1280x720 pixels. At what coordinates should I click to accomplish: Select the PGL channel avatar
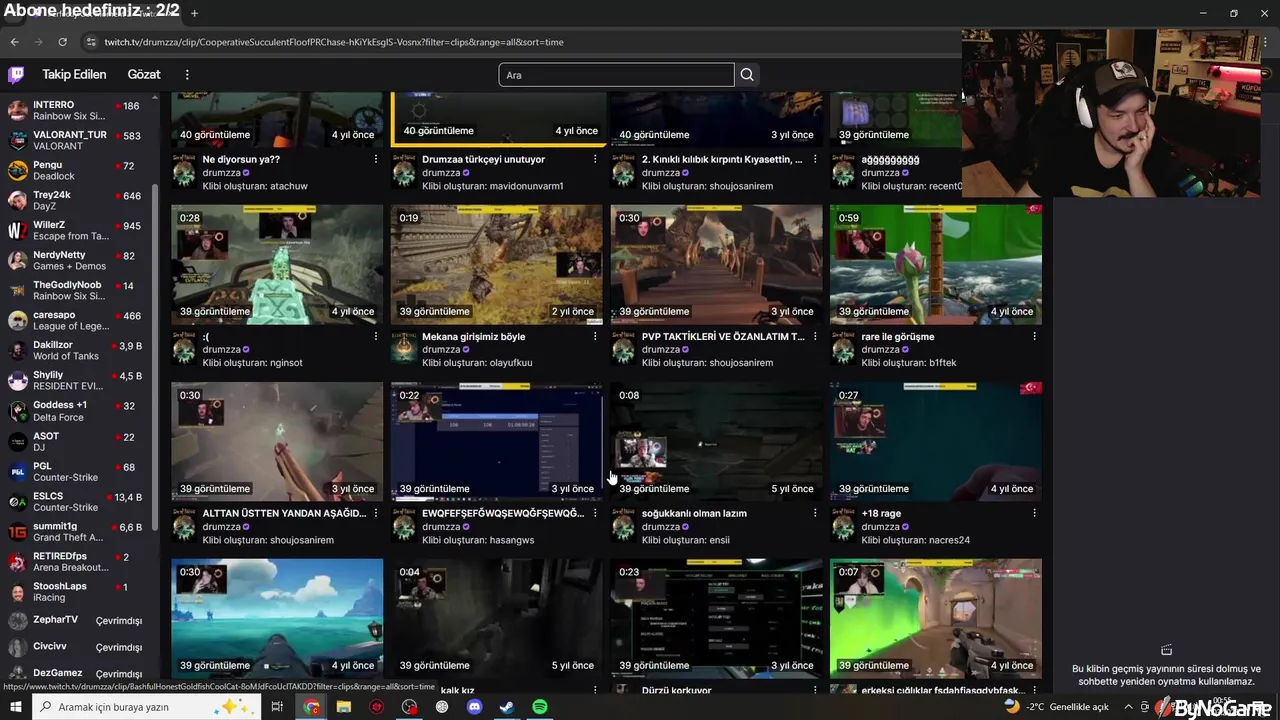pos(17,472)
